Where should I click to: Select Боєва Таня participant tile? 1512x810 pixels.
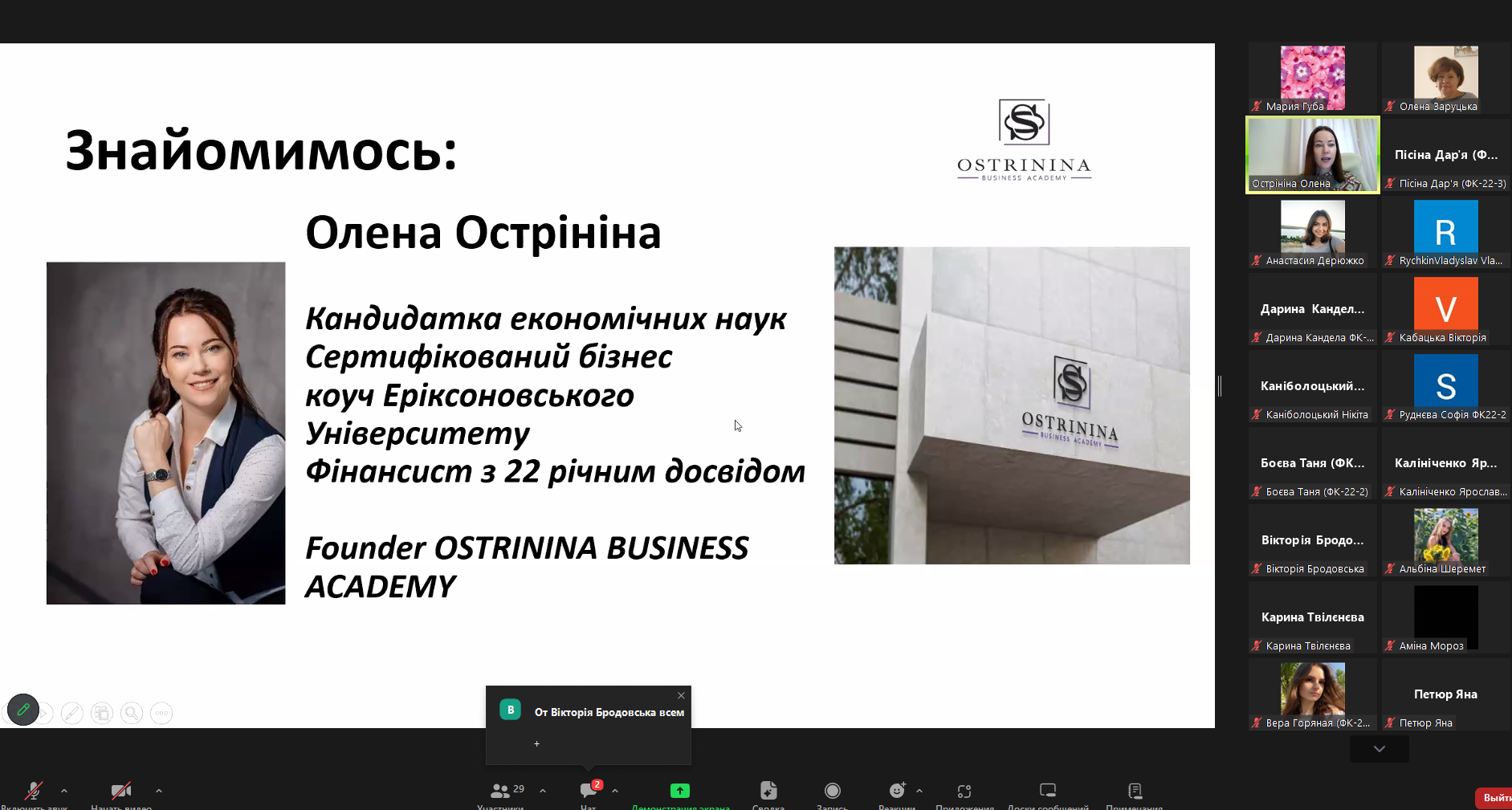click(x=1313, y=463)
